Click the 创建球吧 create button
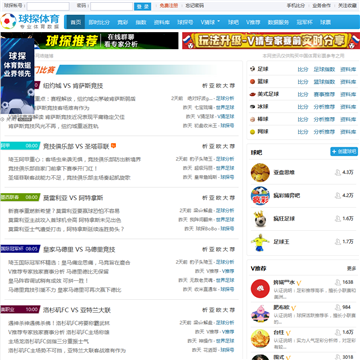This screenshot has width=360, height=360. [344, 151]
